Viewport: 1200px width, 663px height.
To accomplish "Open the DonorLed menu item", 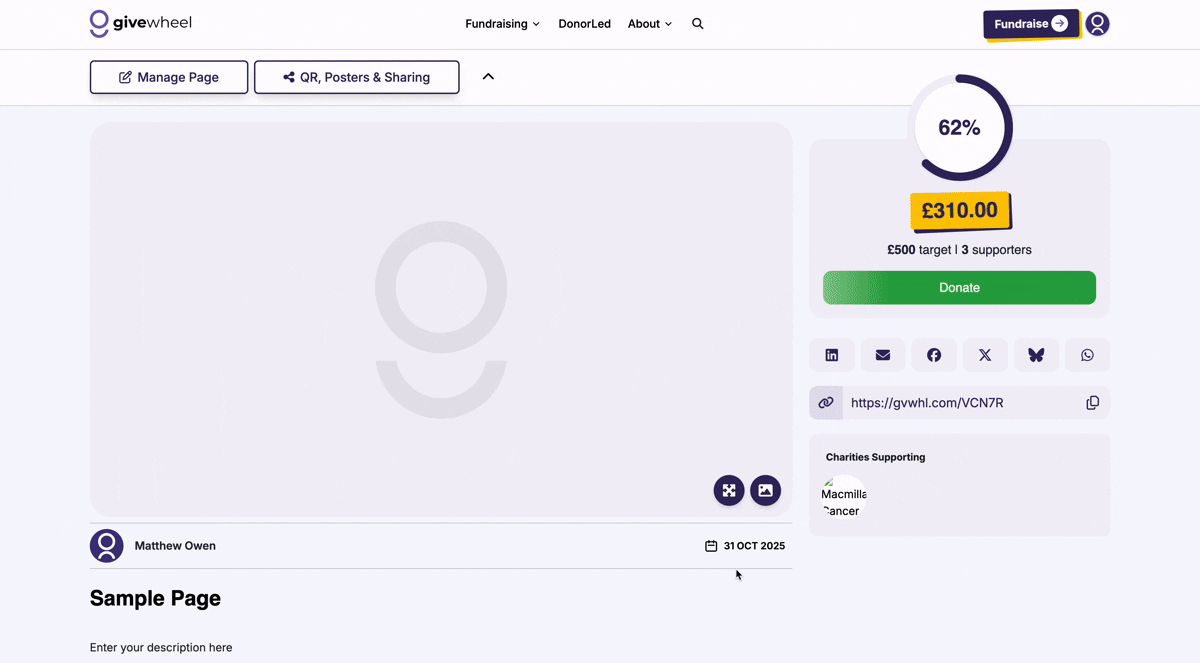I will 584,24.
